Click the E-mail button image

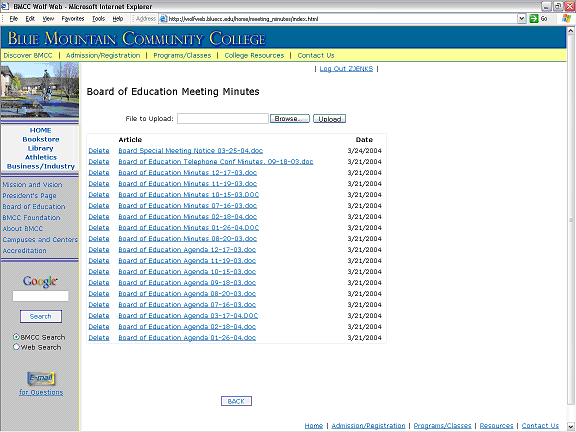[41, 378]
